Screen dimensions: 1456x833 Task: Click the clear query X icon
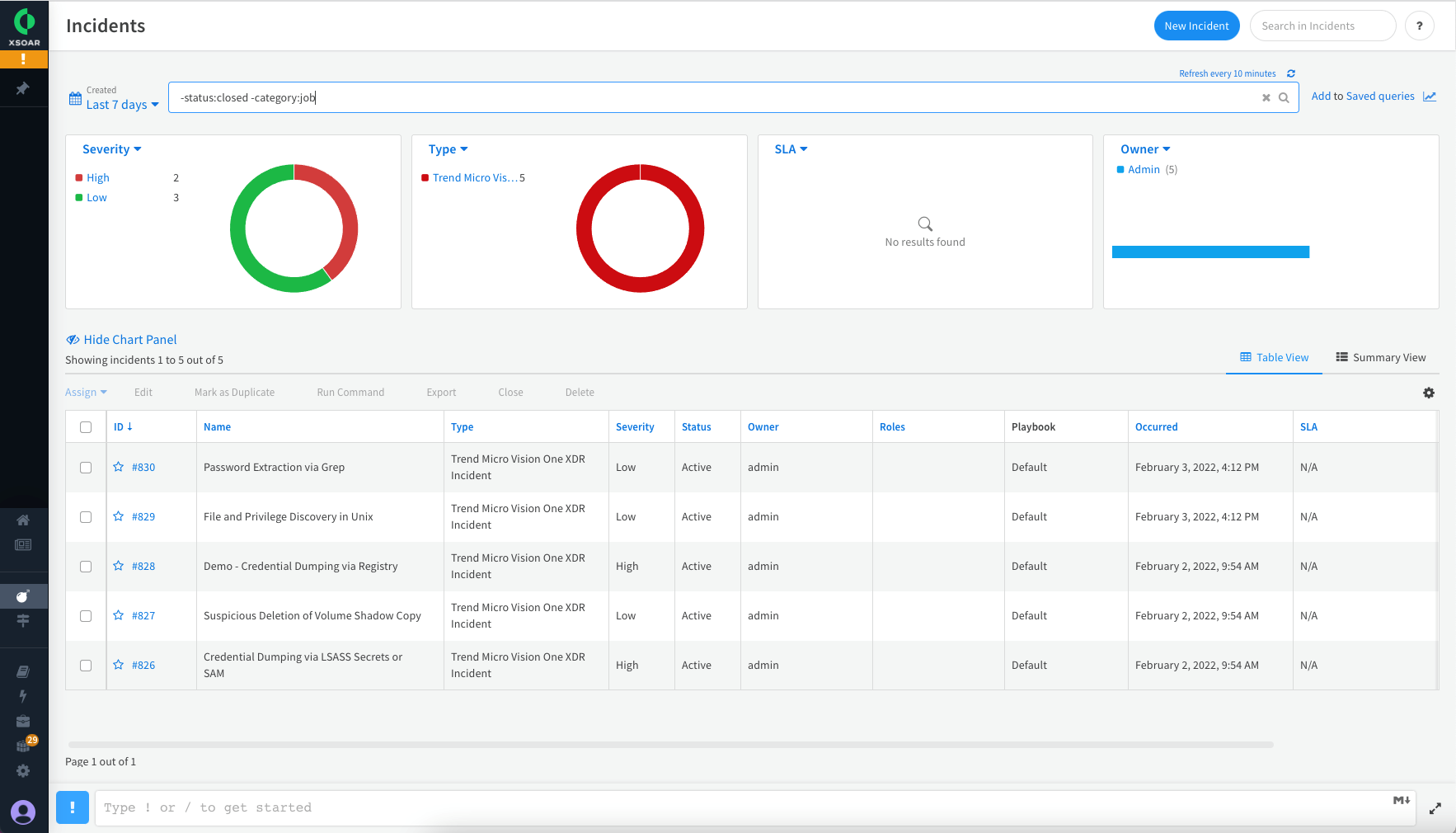[1266, 98]
